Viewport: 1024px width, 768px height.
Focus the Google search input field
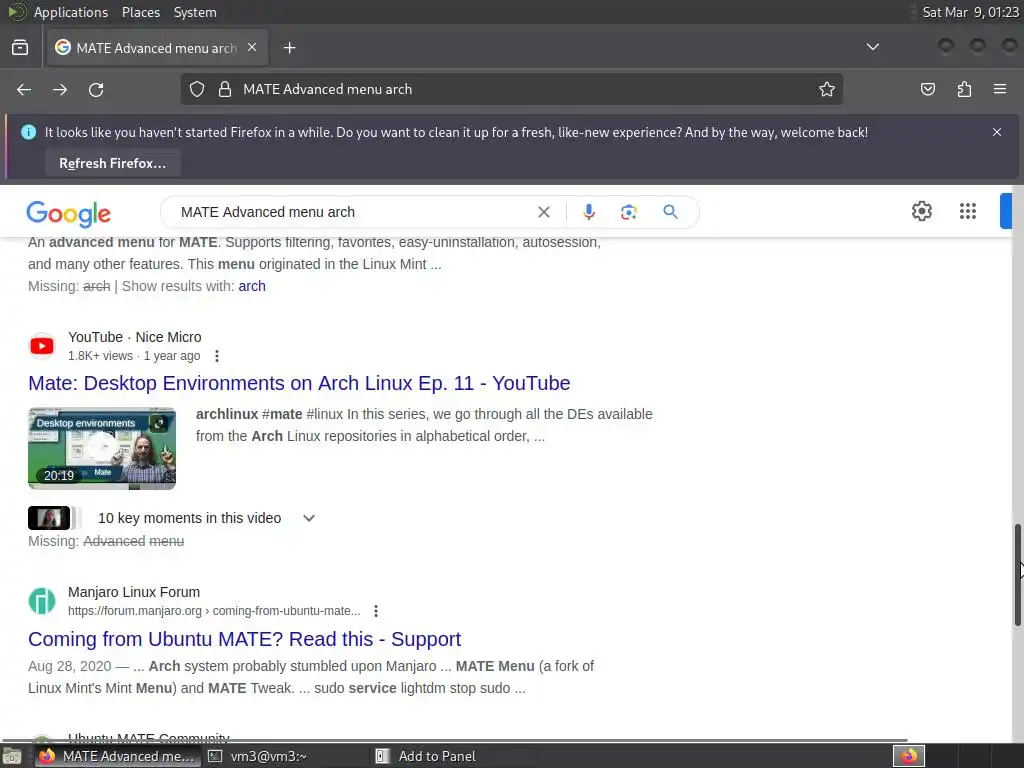(x=353, y=212)
